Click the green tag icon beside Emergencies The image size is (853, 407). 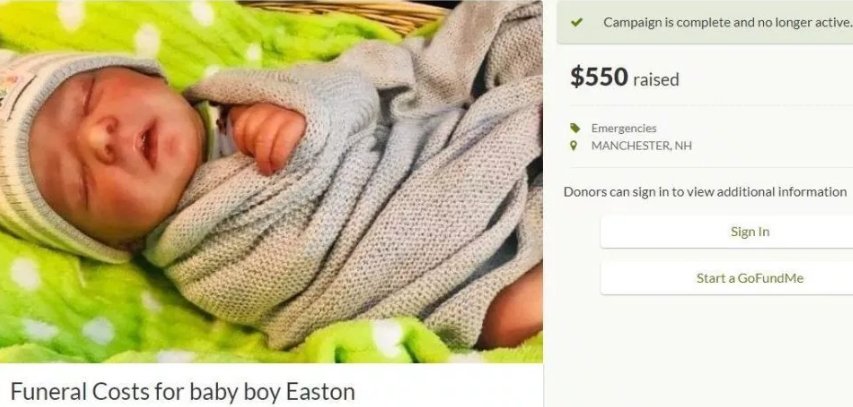point(574,128)
